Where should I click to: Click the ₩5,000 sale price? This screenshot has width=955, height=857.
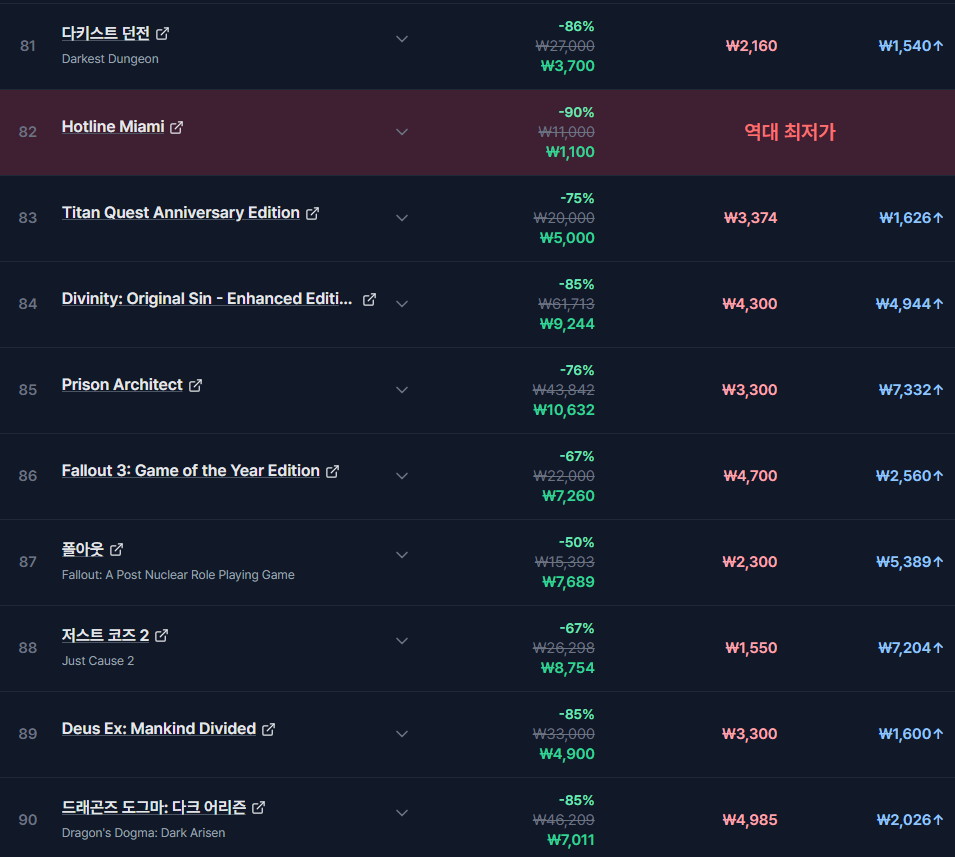(567, 238)
